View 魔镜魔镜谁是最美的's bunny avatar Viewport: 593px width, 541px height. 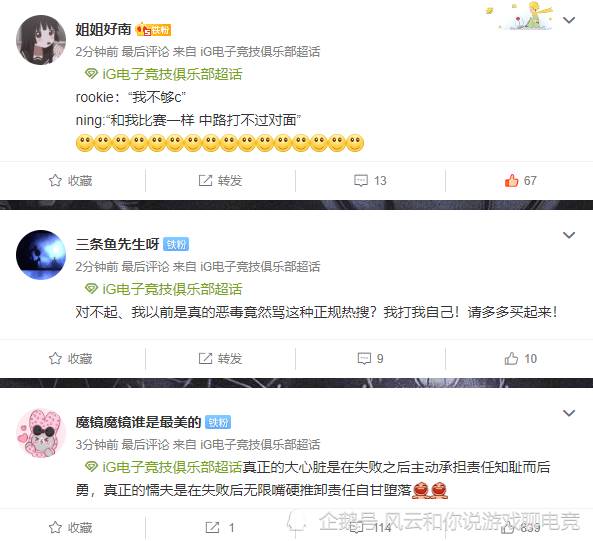[41, 433]
